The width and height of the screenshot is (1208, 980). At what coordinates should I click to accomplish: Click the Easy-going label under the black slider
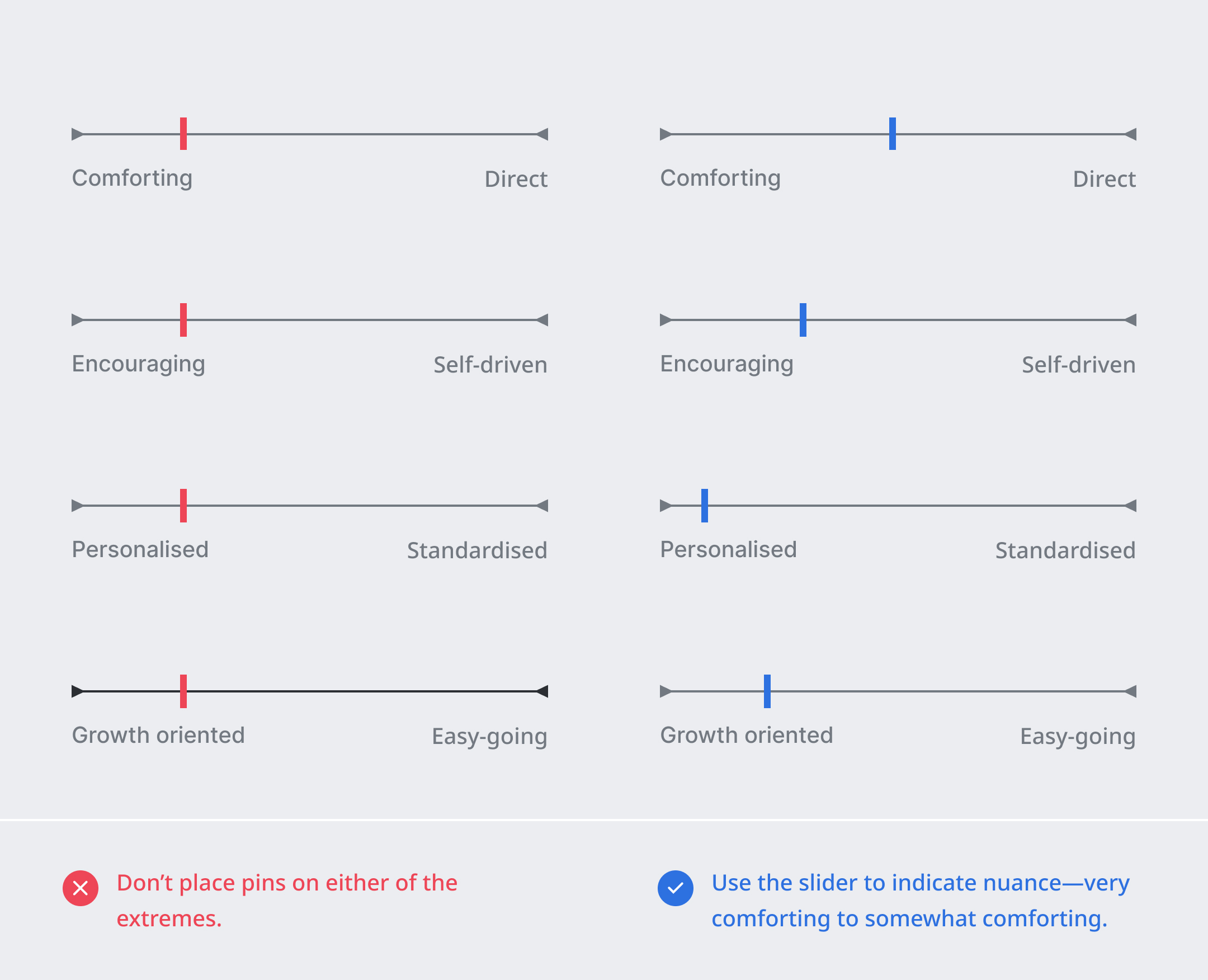point(489,736)
